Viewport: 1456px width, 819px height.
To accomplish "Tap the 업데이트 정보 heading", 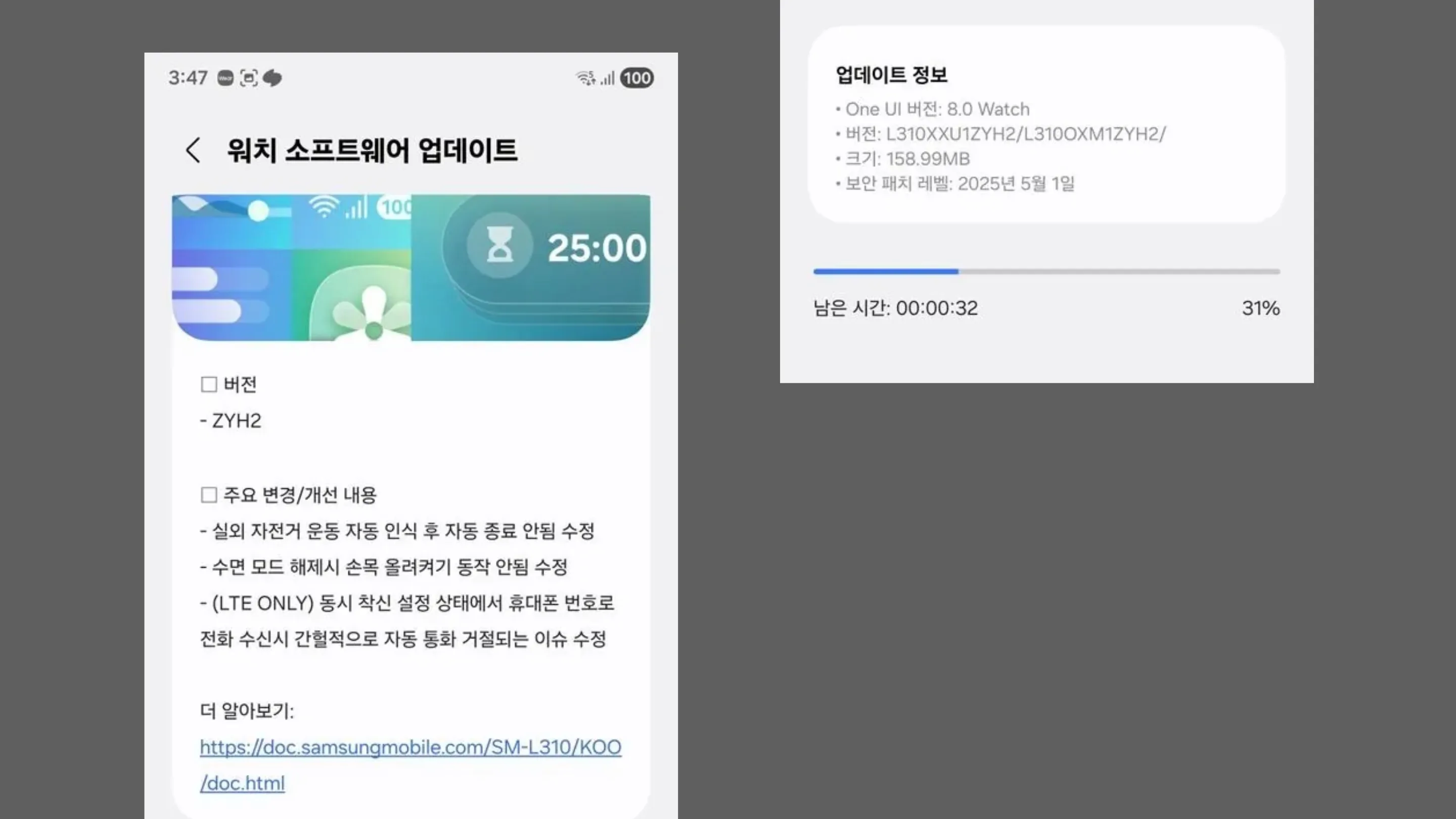I will (891, 75).
